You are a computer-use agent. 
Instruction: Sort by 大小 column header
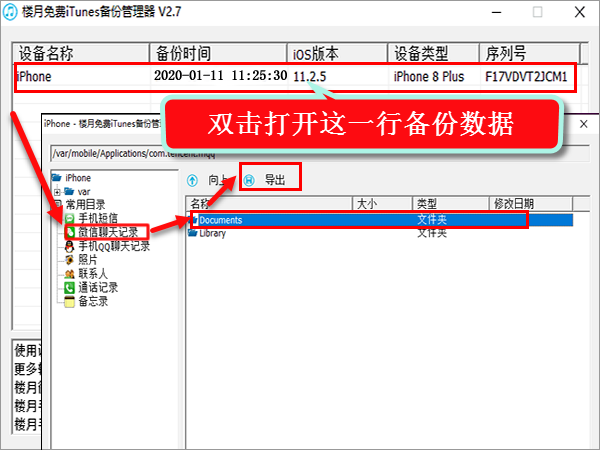382,204
